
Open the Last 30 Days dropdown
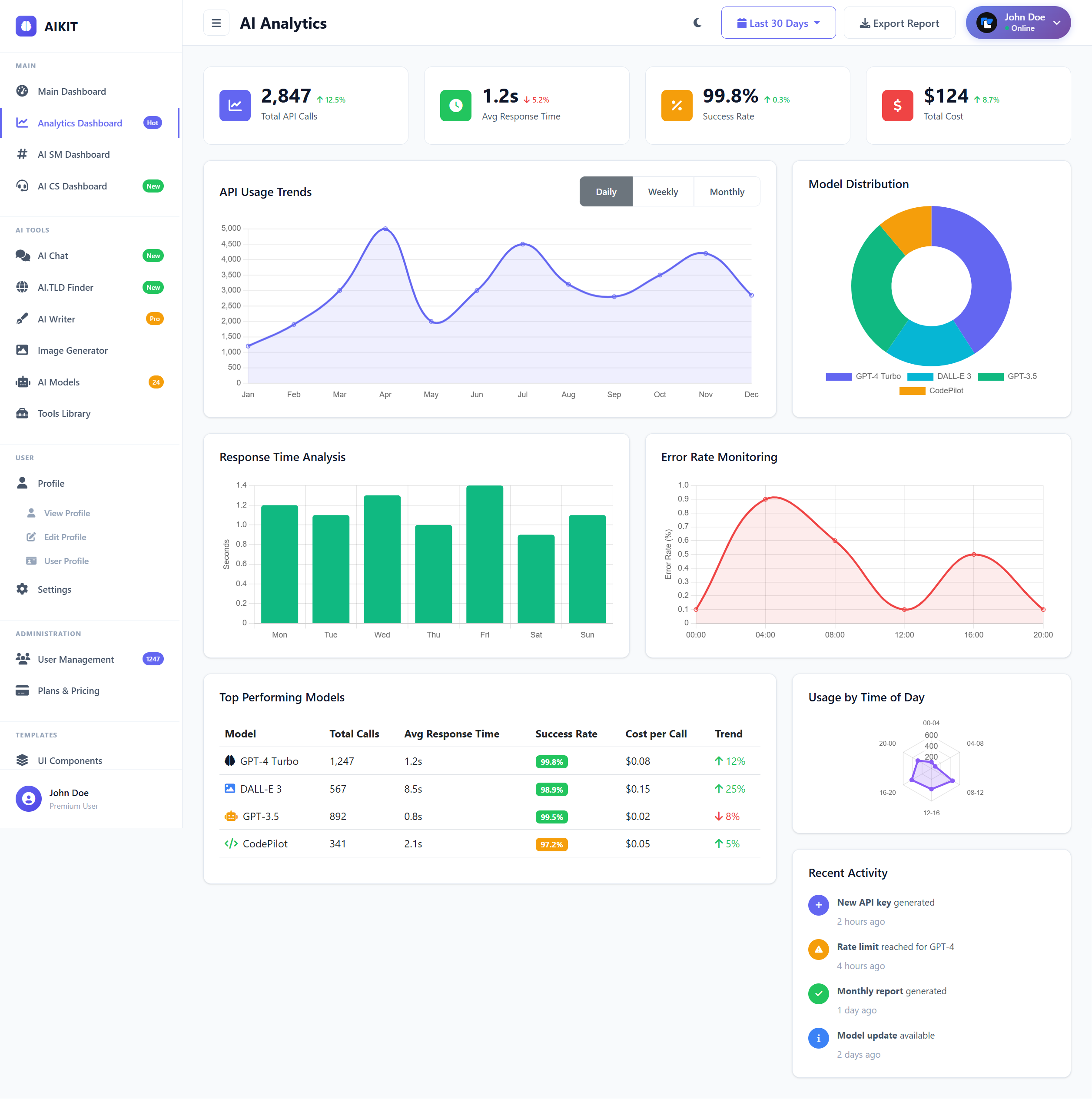tap(778, 23)
